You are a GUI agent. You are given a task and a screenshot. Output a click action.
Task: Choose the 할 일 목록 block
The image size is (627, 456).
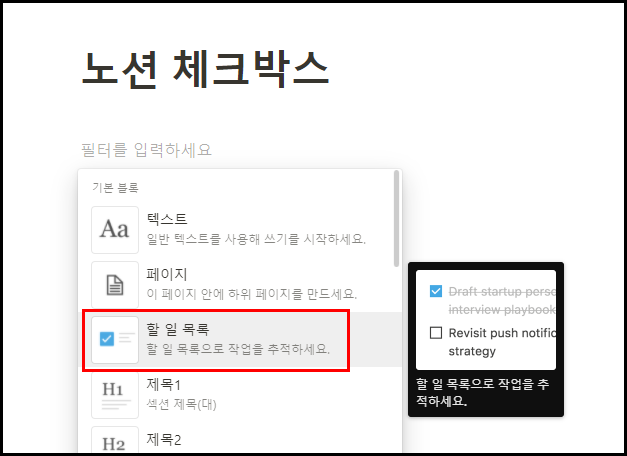[x=240, y=340]
